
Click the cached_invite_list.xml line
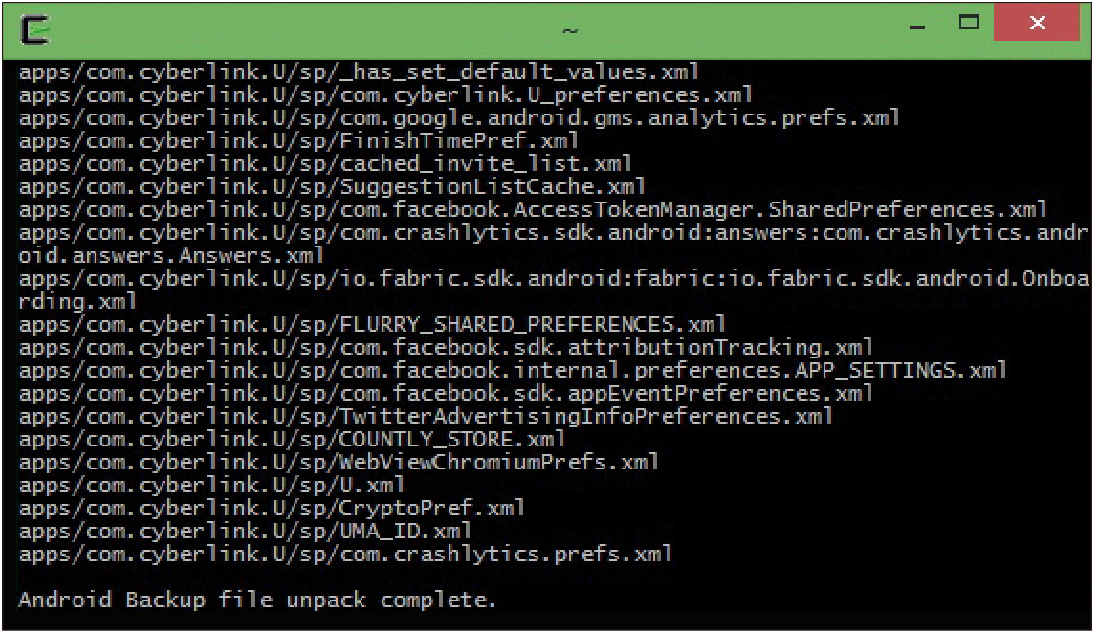(x=326, y=164)
